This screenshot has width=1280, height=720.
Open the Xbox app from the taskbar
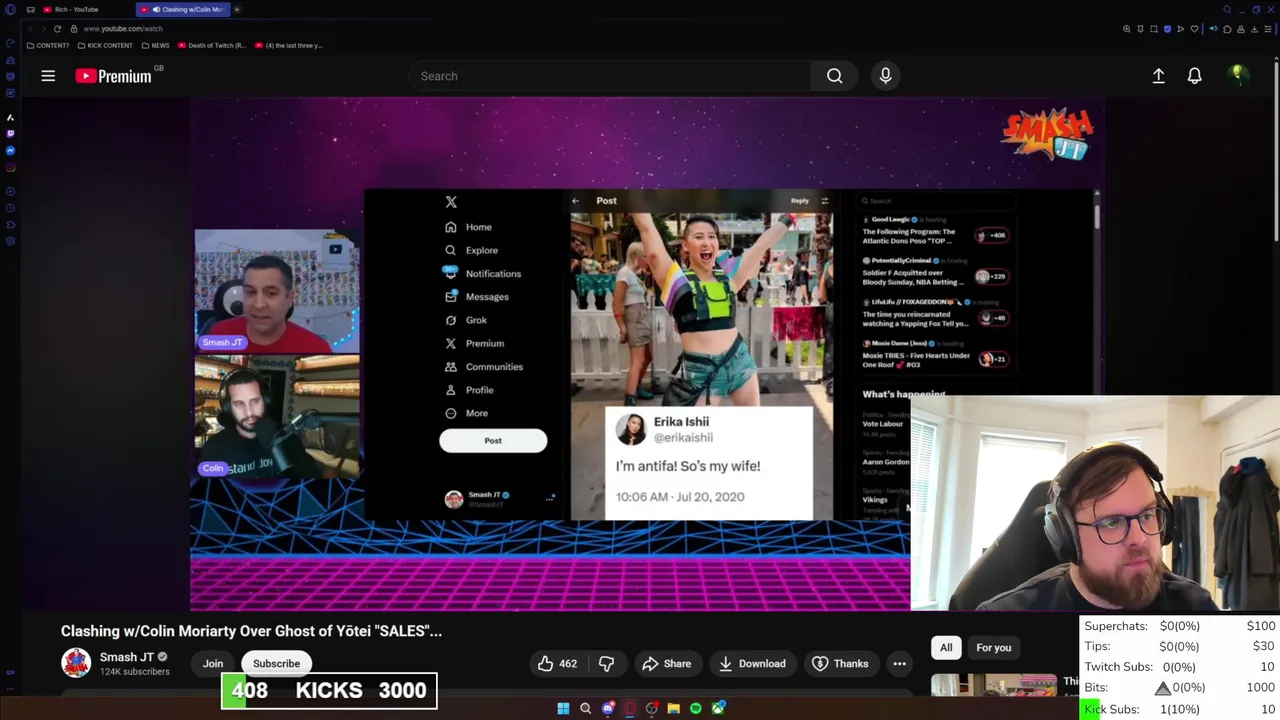coord(718,708)
